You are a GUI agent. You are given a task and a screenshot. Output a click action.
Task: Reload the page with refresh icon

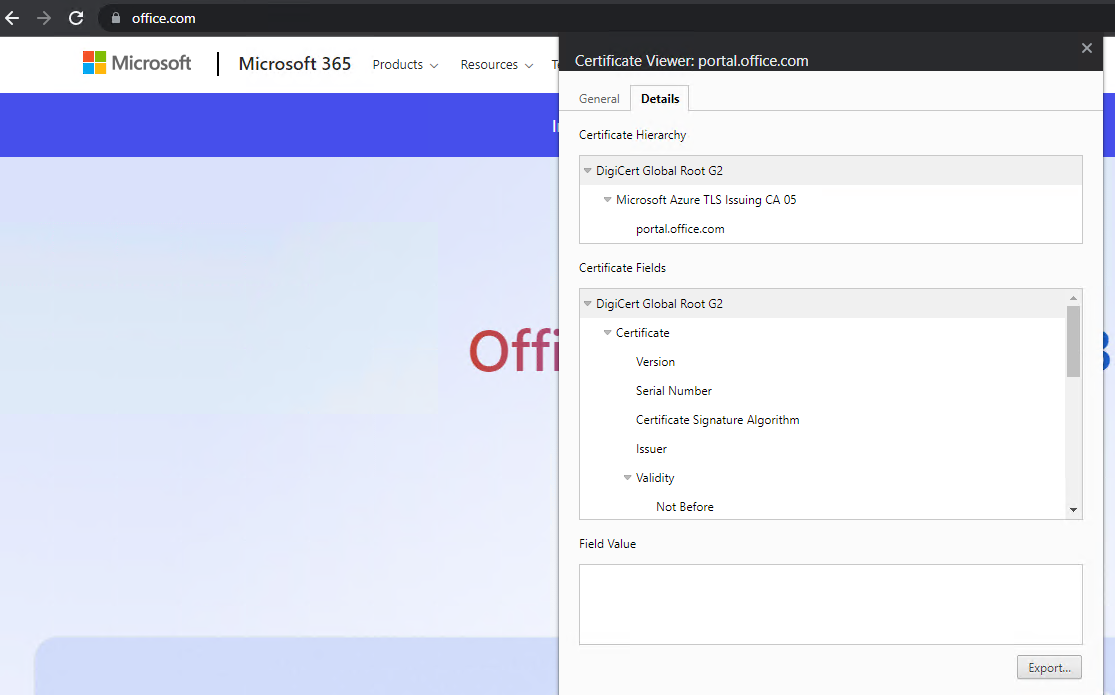click(76, 18)
